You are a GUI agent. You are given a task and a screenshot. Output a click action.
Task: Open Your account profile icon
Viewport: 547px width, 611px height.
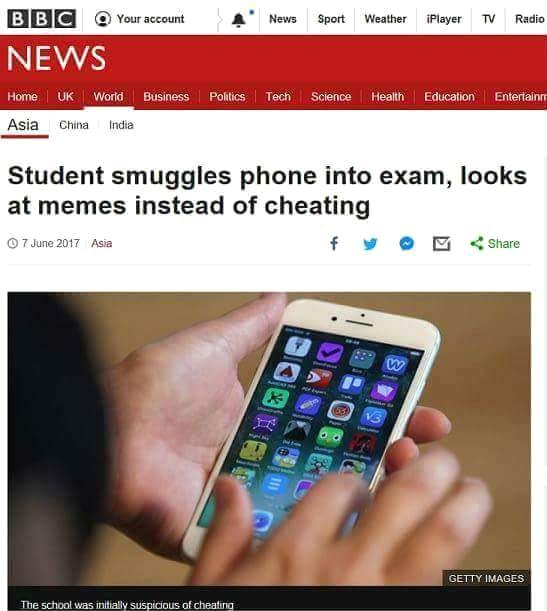(x=102, y=19)
